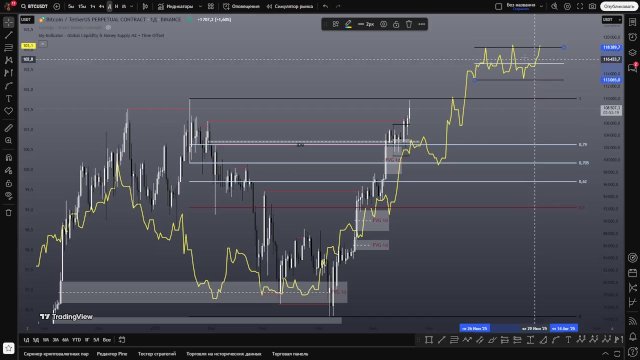Redo last chart action
Screen dimensions: 640x360
click(x=338, y=7)
